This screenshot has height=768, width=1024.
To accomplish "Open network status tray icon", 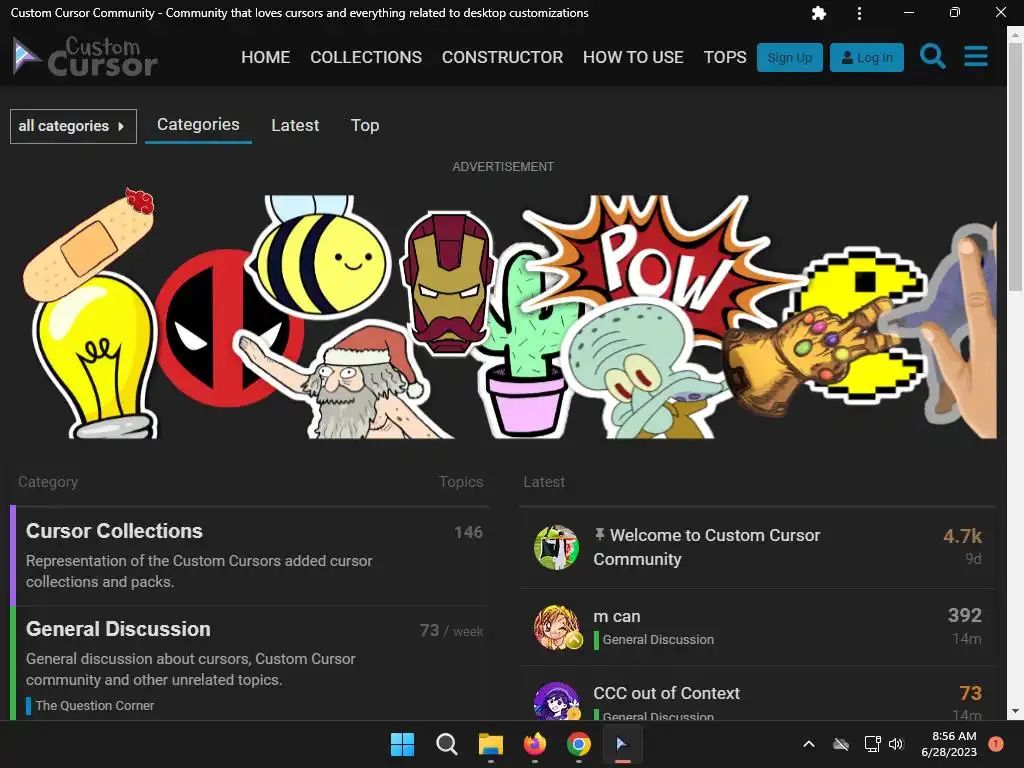I will click(872, 744).
